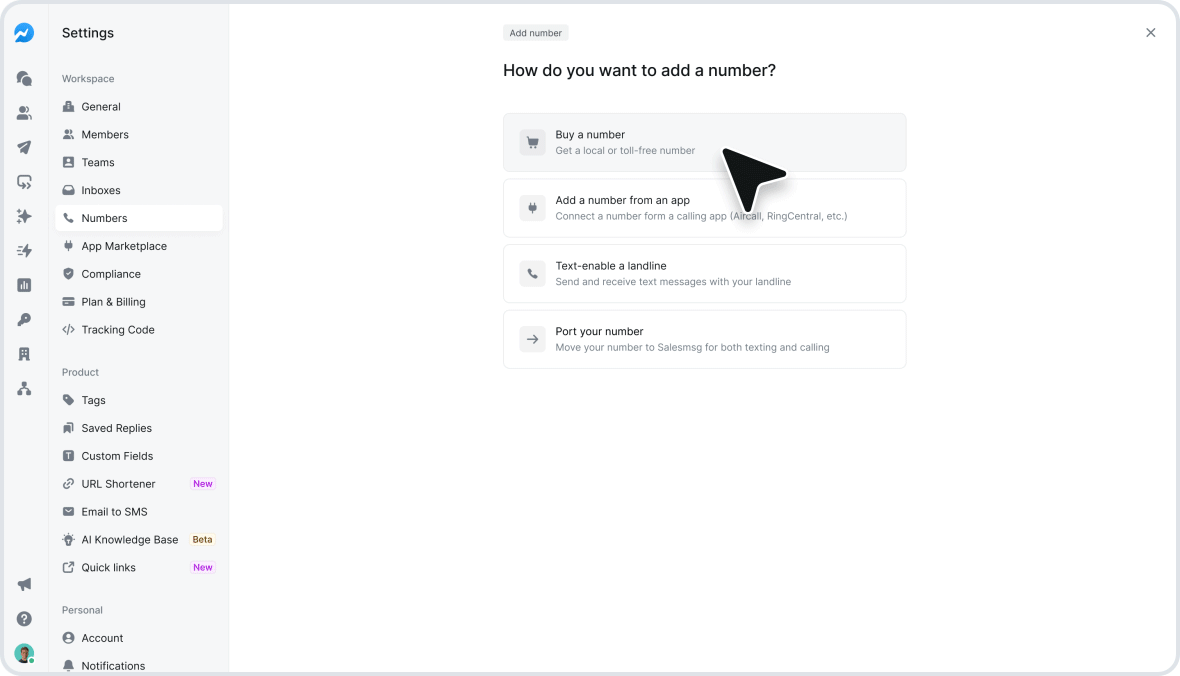1180x676 pixels.
Task: Click your profile avatar at bottom left
Action: (24, 652)
